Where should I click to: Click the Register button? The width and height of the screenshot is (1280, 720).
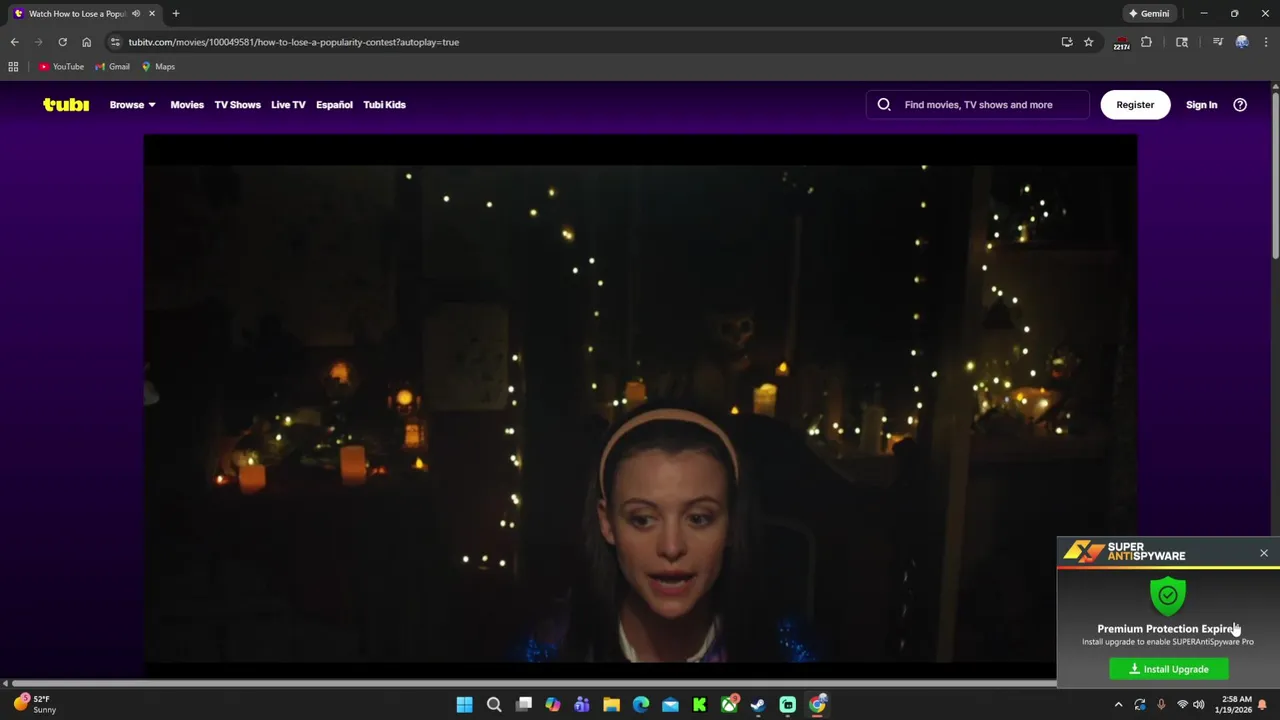(1135, 104)
